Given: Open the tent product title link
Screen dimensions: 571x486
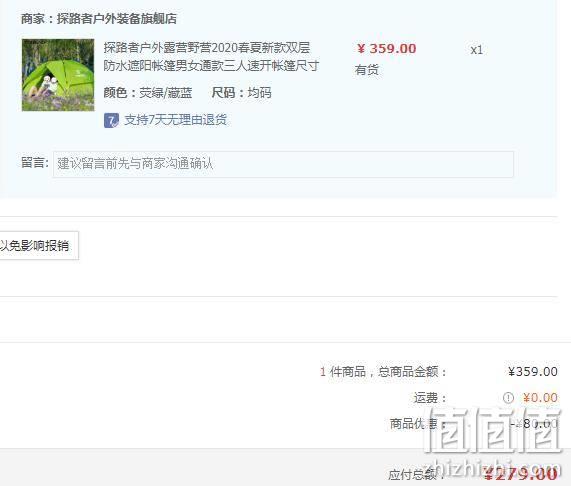Looking at the screenshot, I should 211,57.
